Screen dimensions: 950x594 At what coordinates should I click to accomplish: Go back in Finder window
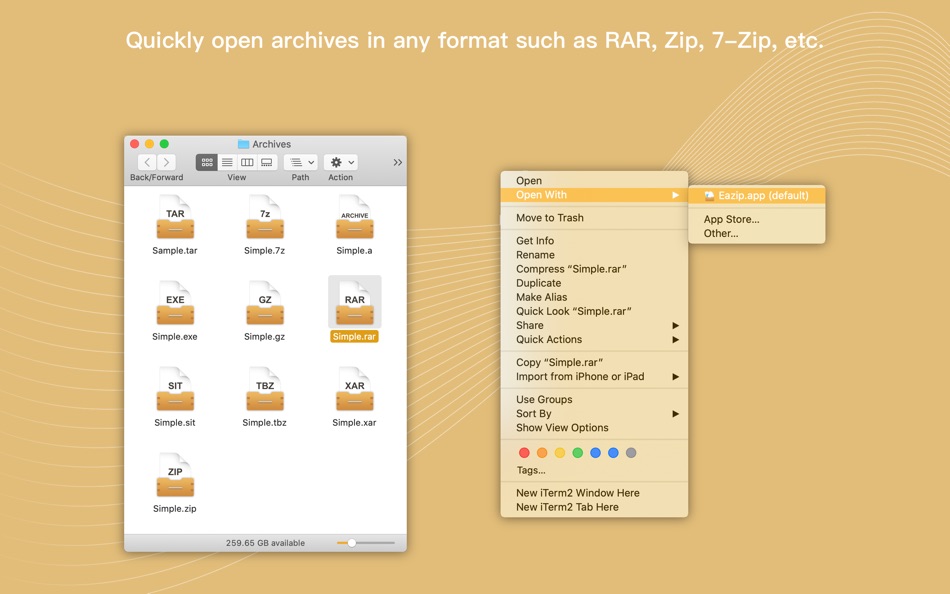pos(147,162)
